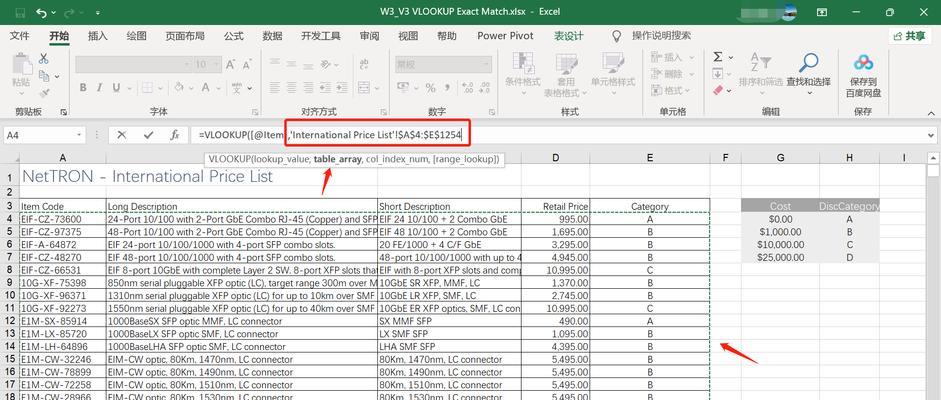
Task: Open Find and Select (查找和选择)
Action: point(808,74)
